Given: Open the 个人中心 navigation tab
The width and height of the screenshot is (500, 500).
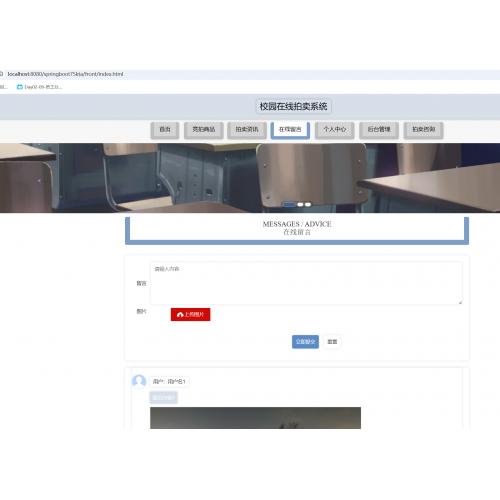Looking at the screenshot, I should [x=335, y=130].
